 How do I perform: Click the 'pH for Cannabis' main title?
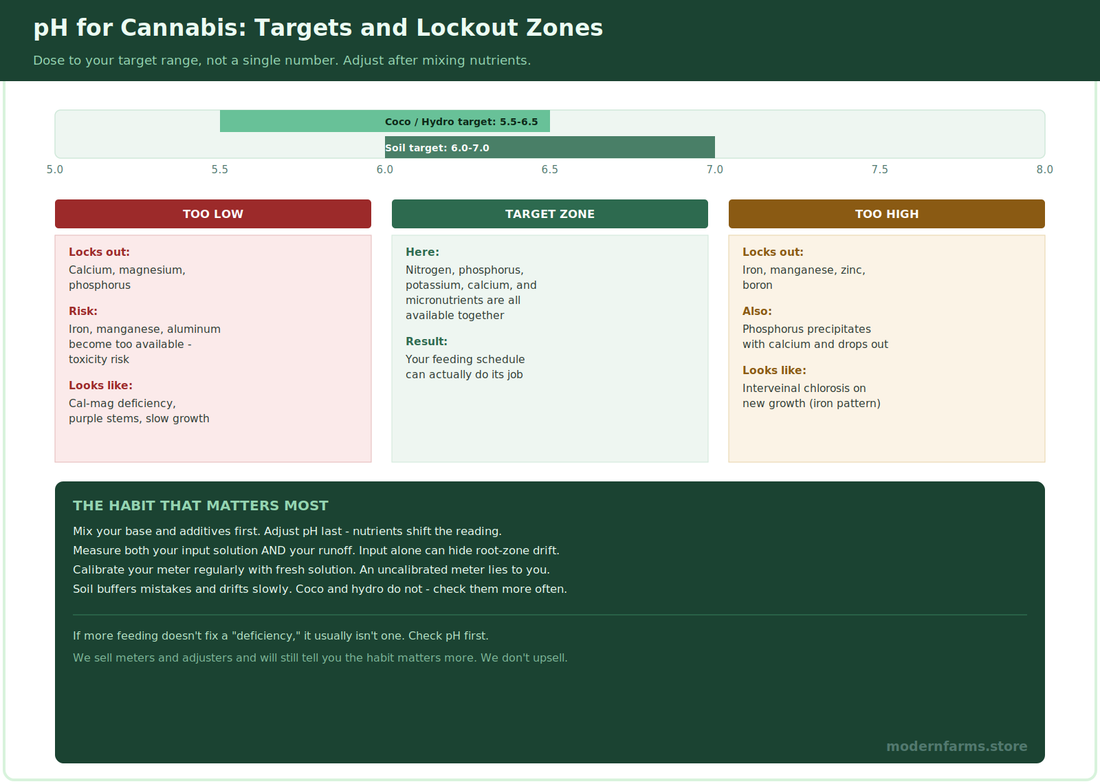coord(318,28)
